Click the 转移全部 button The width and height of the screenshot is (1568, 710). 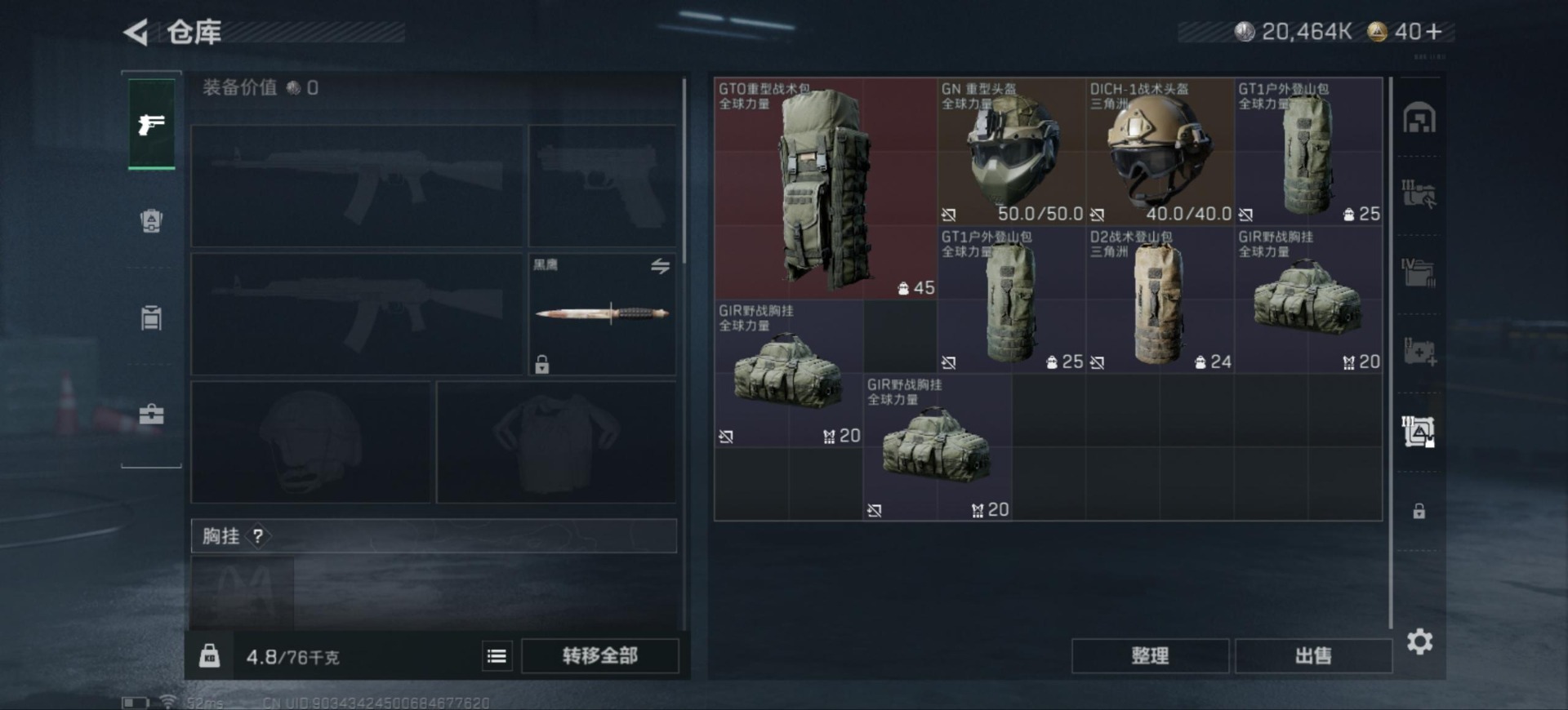pyautogui.click(x=600, y=655)
